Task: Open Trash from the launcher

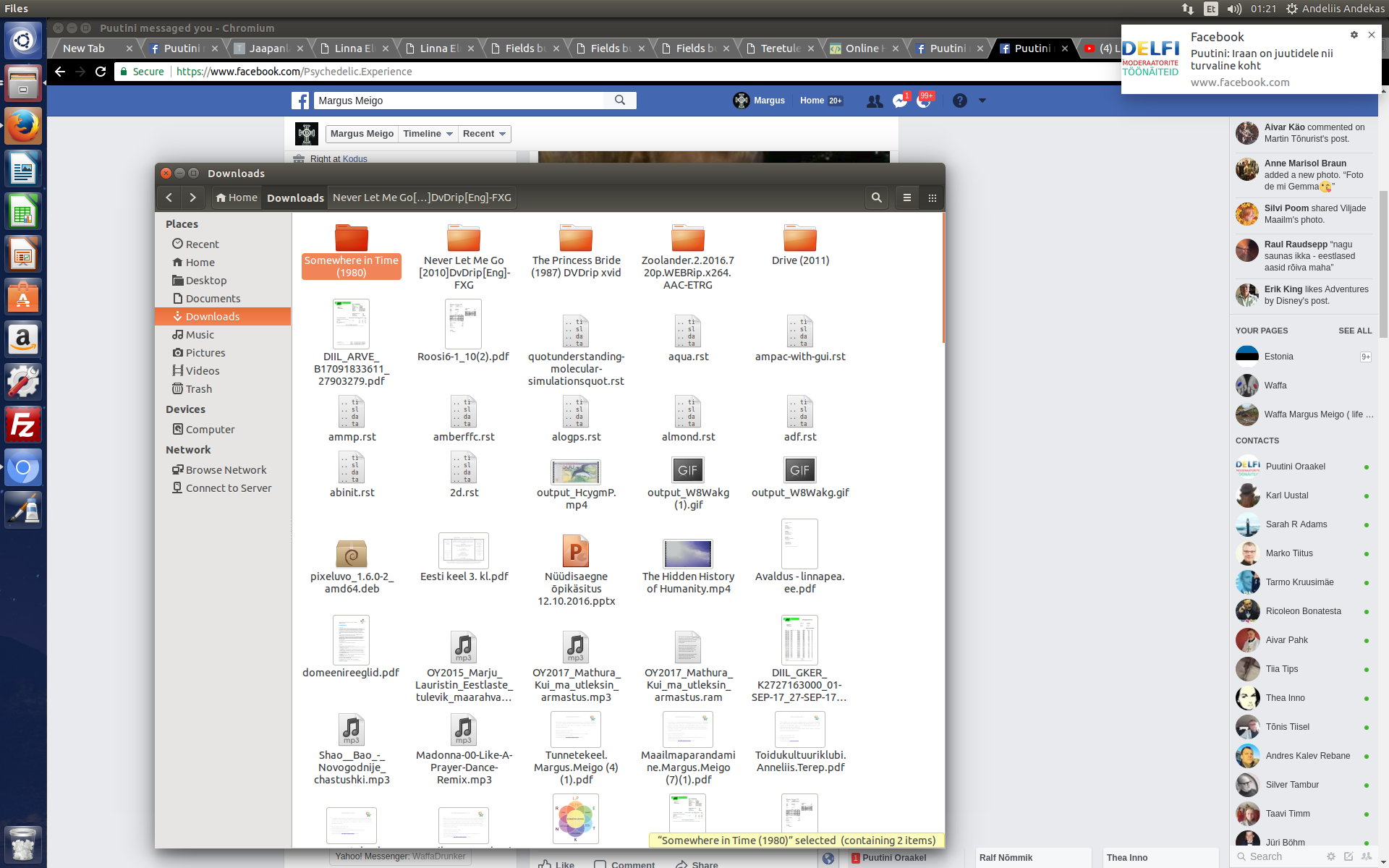Action: 23,844
